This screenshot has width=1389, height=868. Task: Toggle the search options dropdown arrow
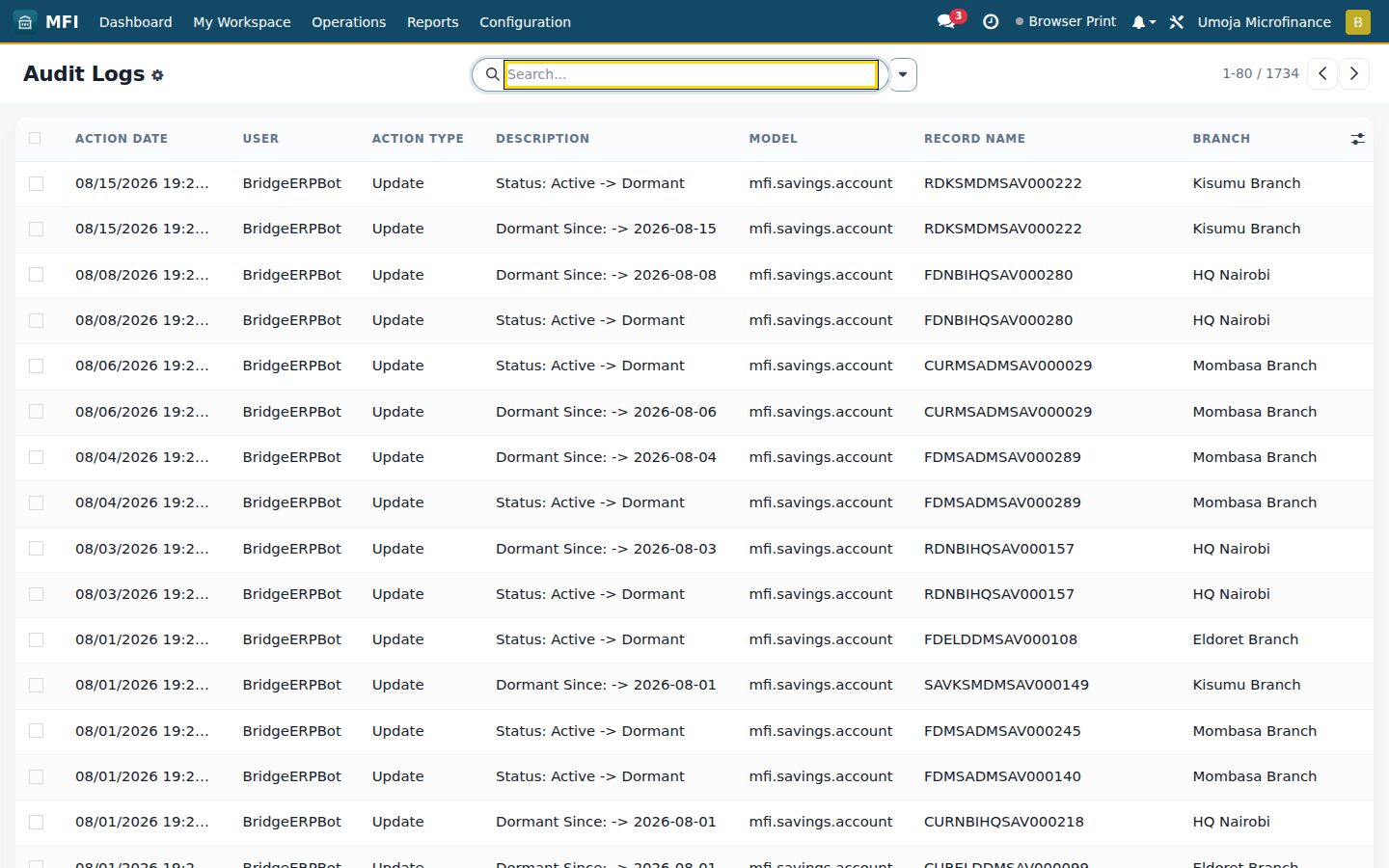(903, 74)
